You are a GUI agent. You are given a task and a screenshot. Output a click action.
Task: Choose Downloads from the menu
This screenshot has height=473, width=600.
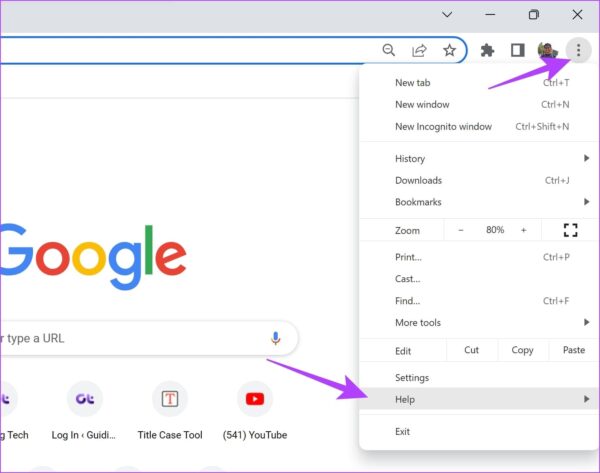[418, 180]
